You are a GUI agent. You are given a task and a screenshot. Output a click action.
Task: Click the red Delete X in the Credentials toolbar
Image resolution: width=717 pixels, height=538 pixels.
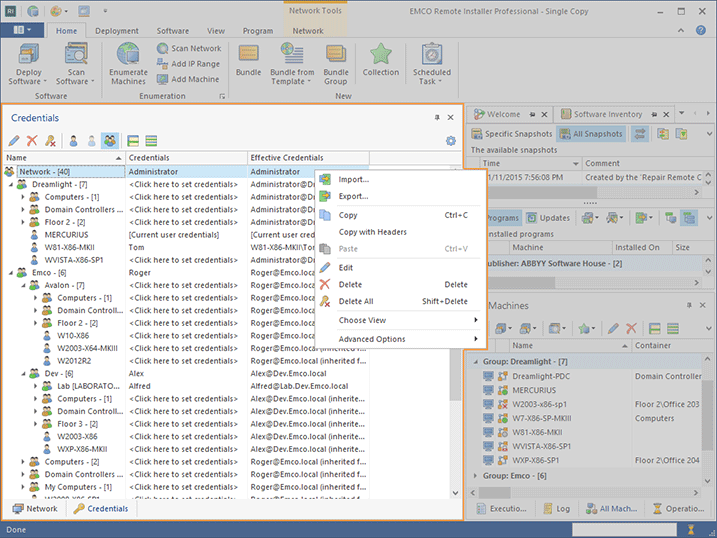tap(32, 141)
